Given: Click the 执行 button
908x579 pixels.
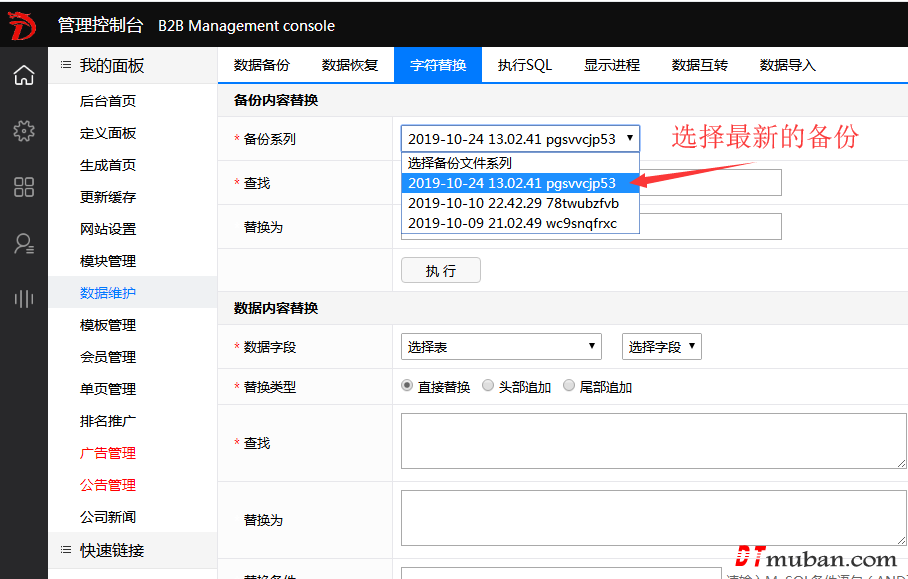Looking at the screenshot, I should 441,271.
